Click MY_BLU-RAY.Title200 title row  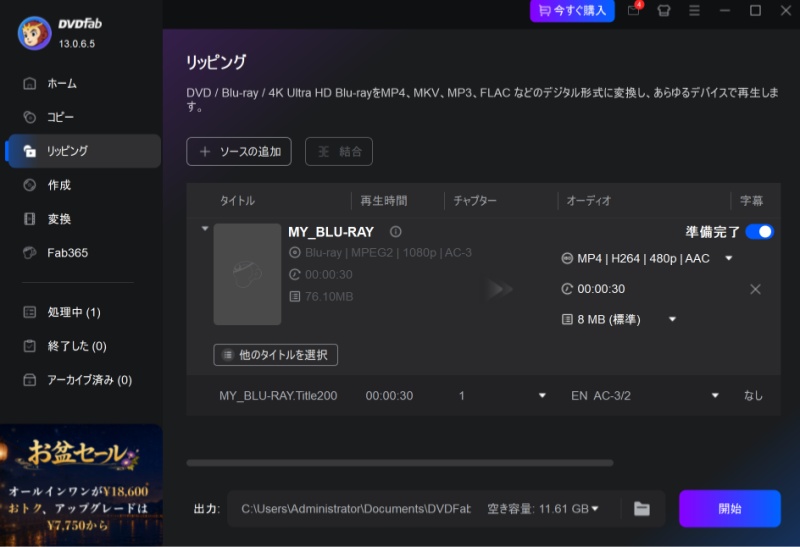pos(278,395)
